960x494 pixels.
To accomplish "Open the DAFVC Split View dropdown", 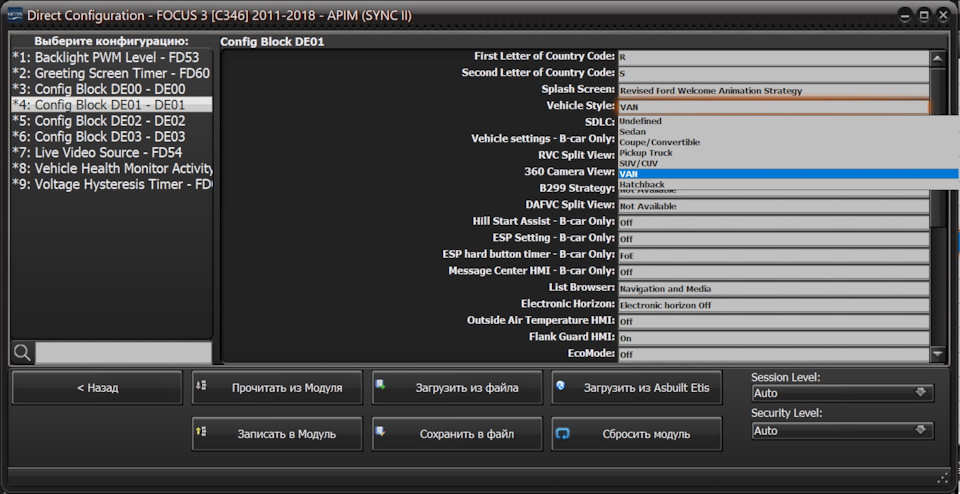I will click(x=774, y=206).
